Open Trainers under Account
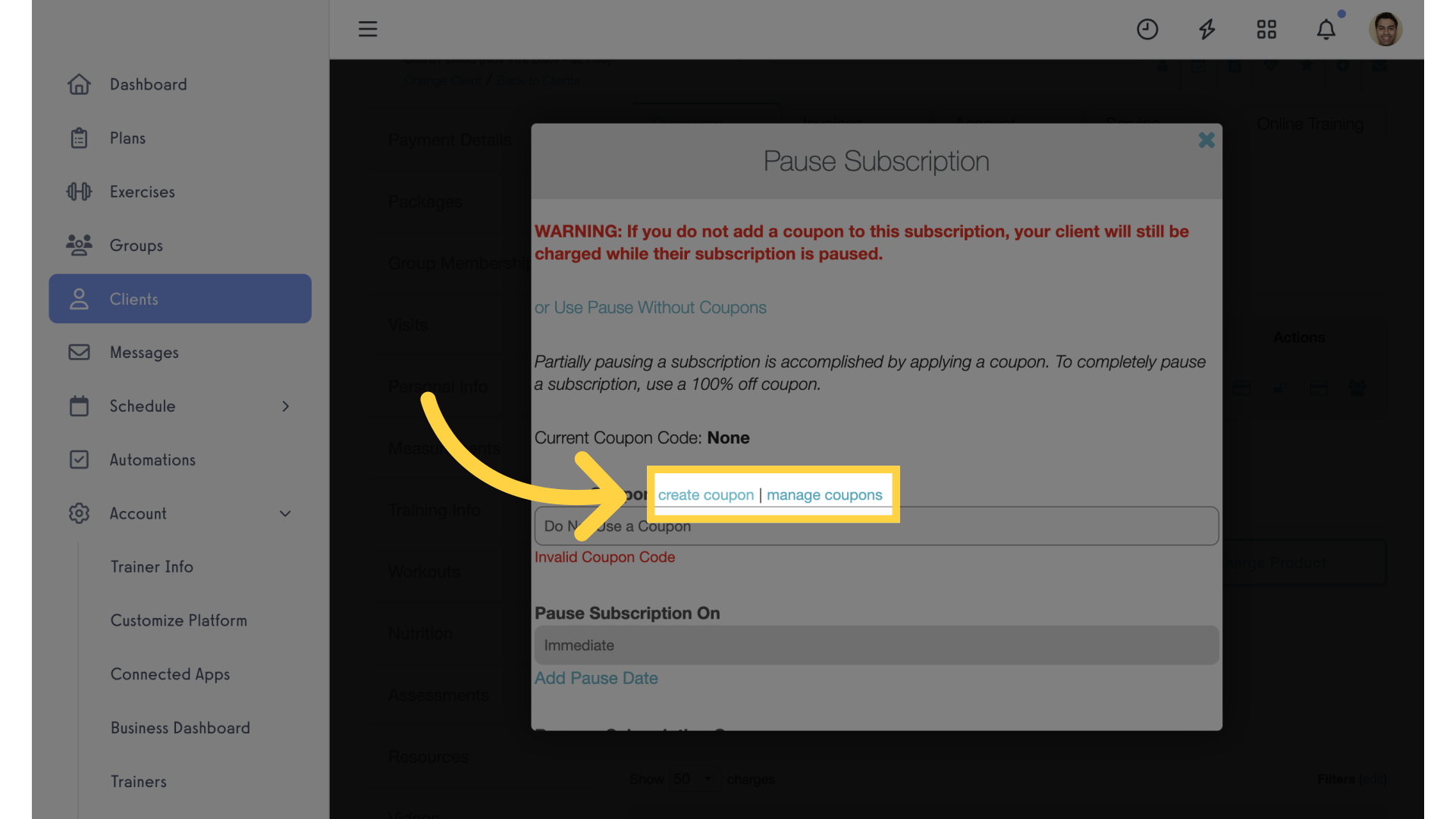The image size is (1456, 819). click(x=139, y=782)
